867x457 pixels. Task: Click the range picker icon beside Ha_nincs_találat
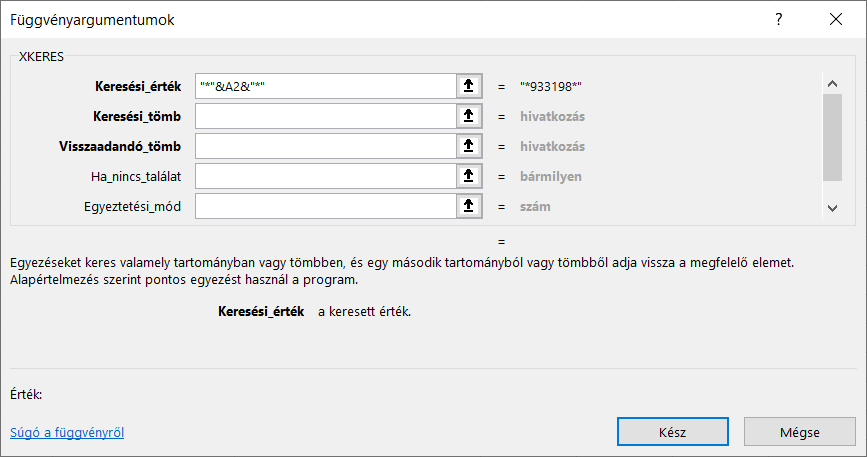(467, 176)
